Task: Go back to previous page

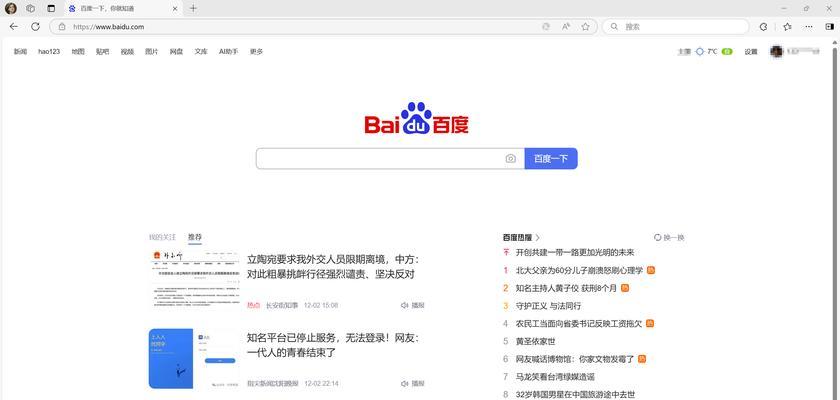Action: pos(14,27)
